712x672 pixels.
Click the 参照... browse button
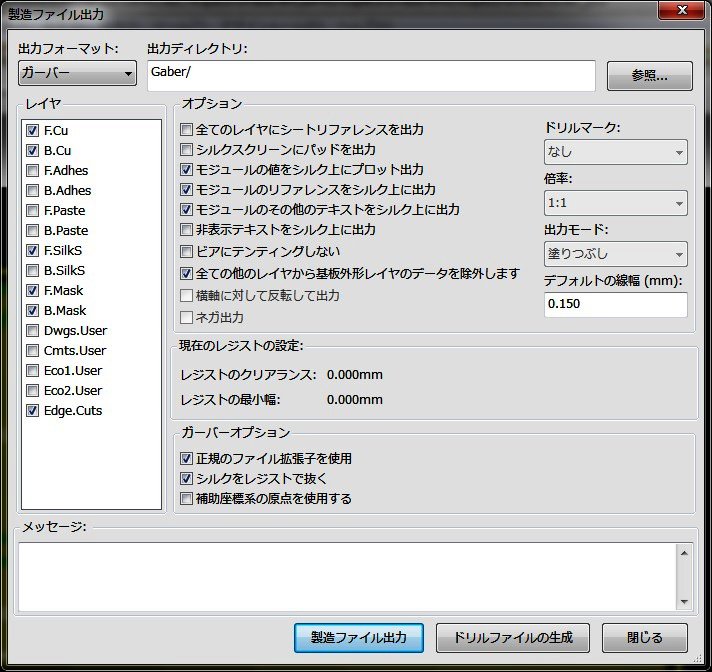click(650, 76)
